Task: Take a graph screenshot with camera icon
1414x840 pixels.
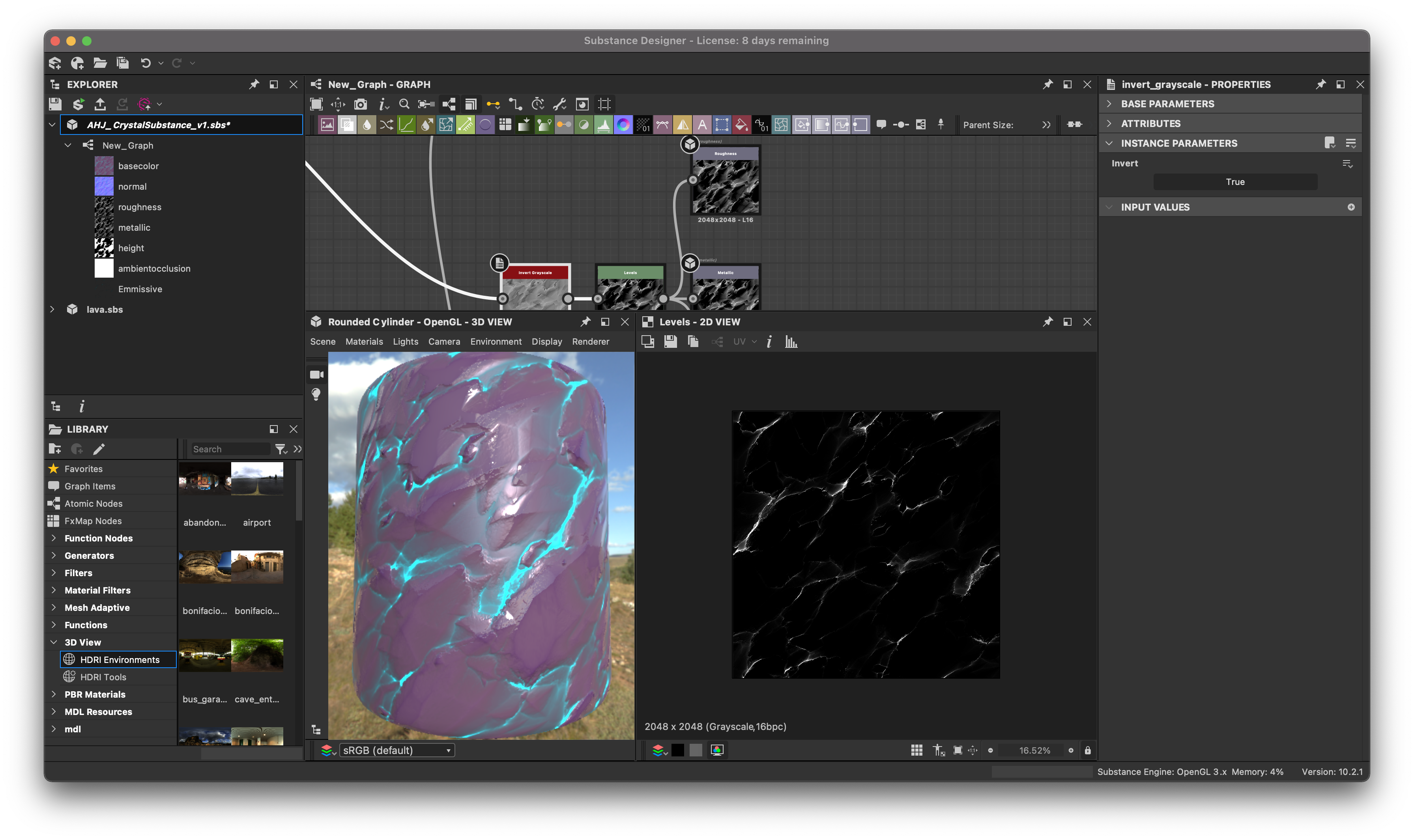Action: click(x=360, y=104)
